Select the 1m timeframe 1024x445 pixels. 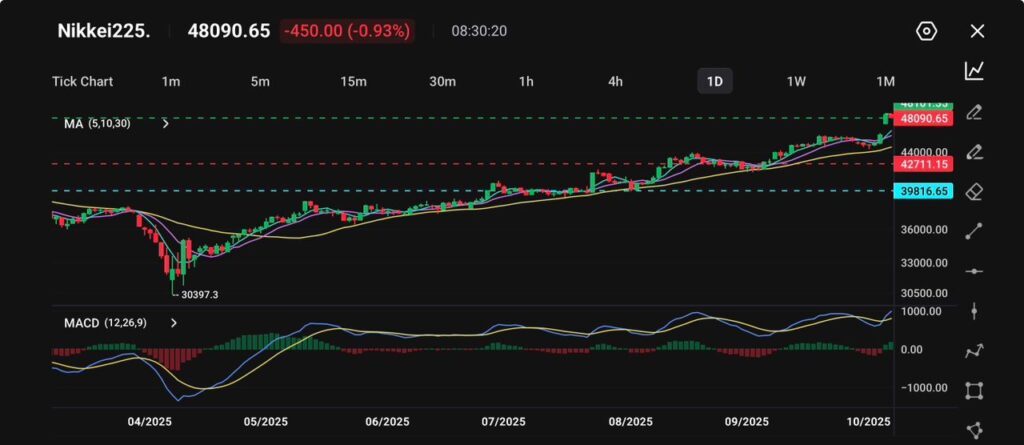pyautogui.click(x=171, y=81)
